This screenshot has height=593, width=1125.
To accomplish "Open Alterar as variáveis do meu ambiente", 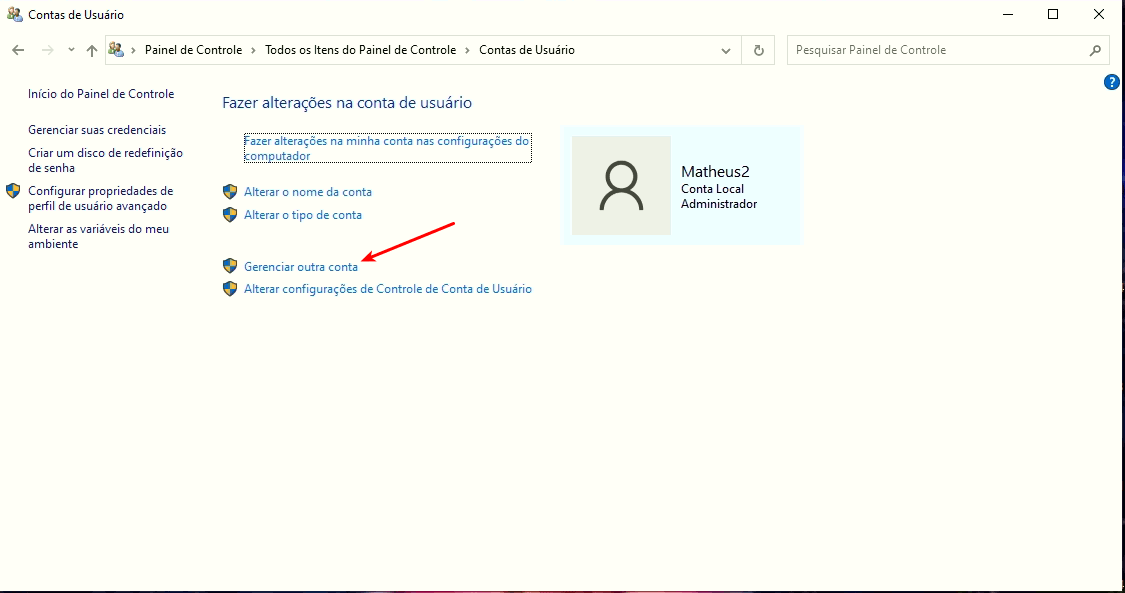I will click(x=98, y=237).
